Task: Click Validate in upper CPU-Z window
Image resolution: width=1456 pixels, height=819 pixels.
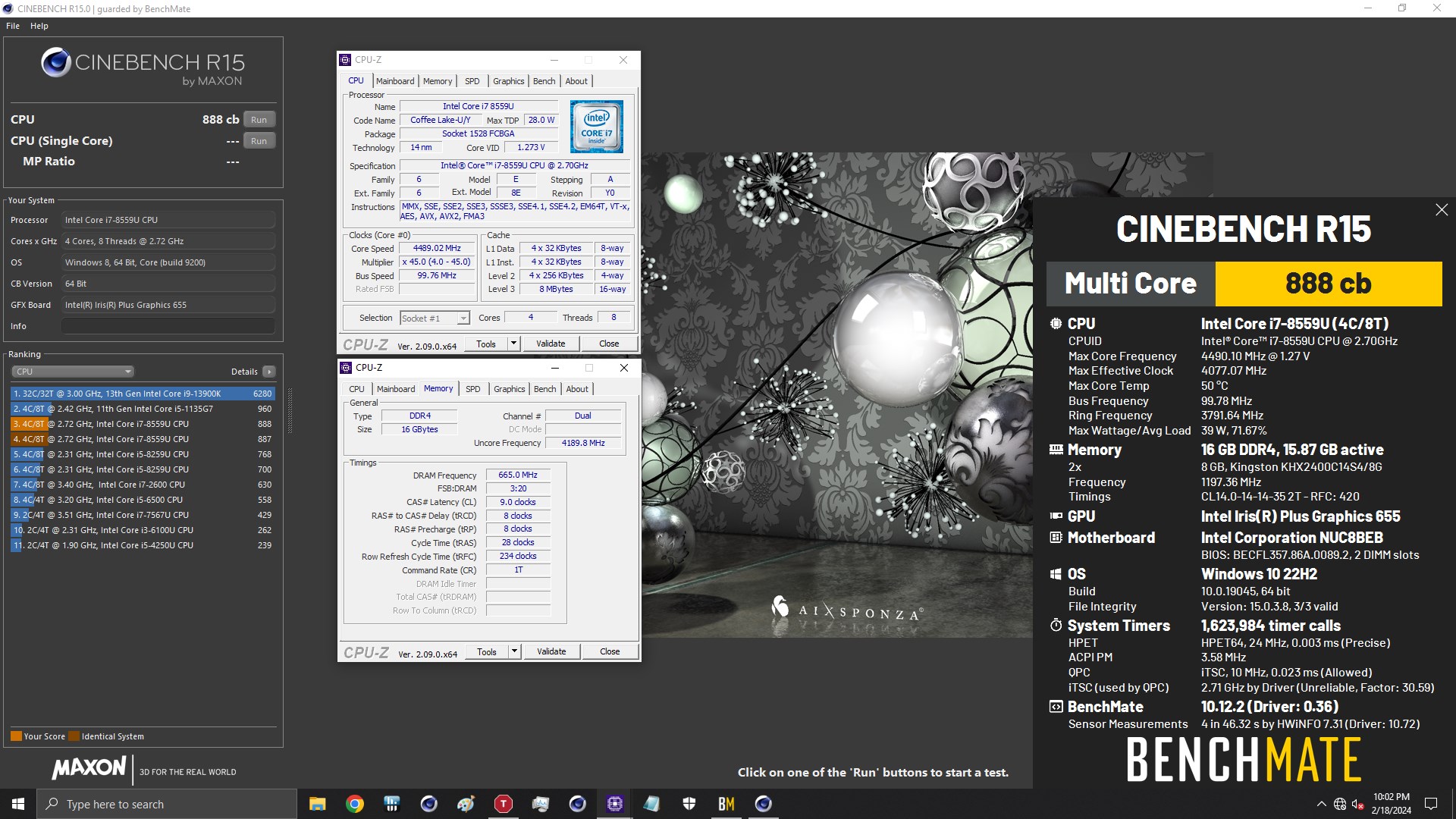Action: point(551,344)
